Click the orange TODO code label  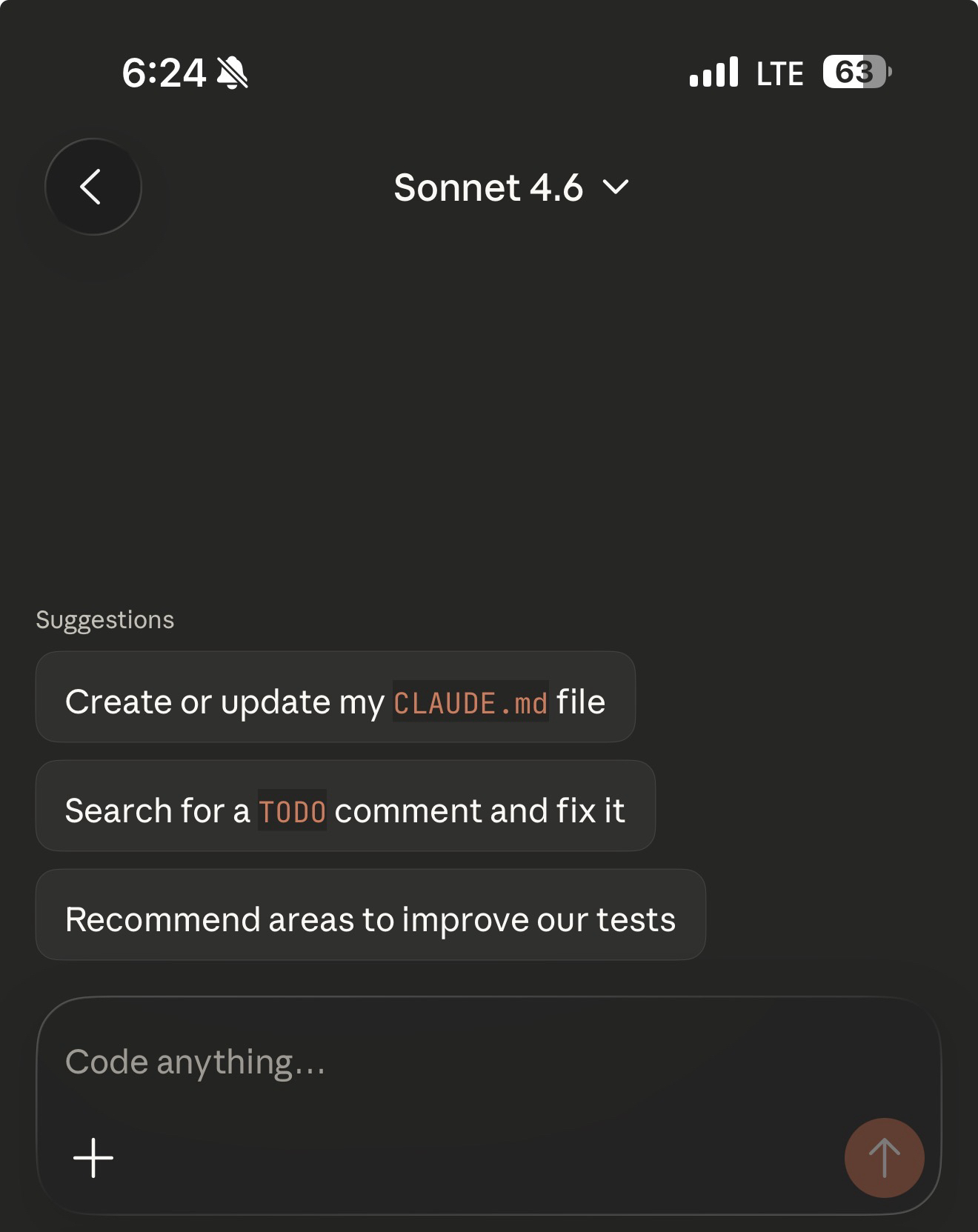(292, 811)
